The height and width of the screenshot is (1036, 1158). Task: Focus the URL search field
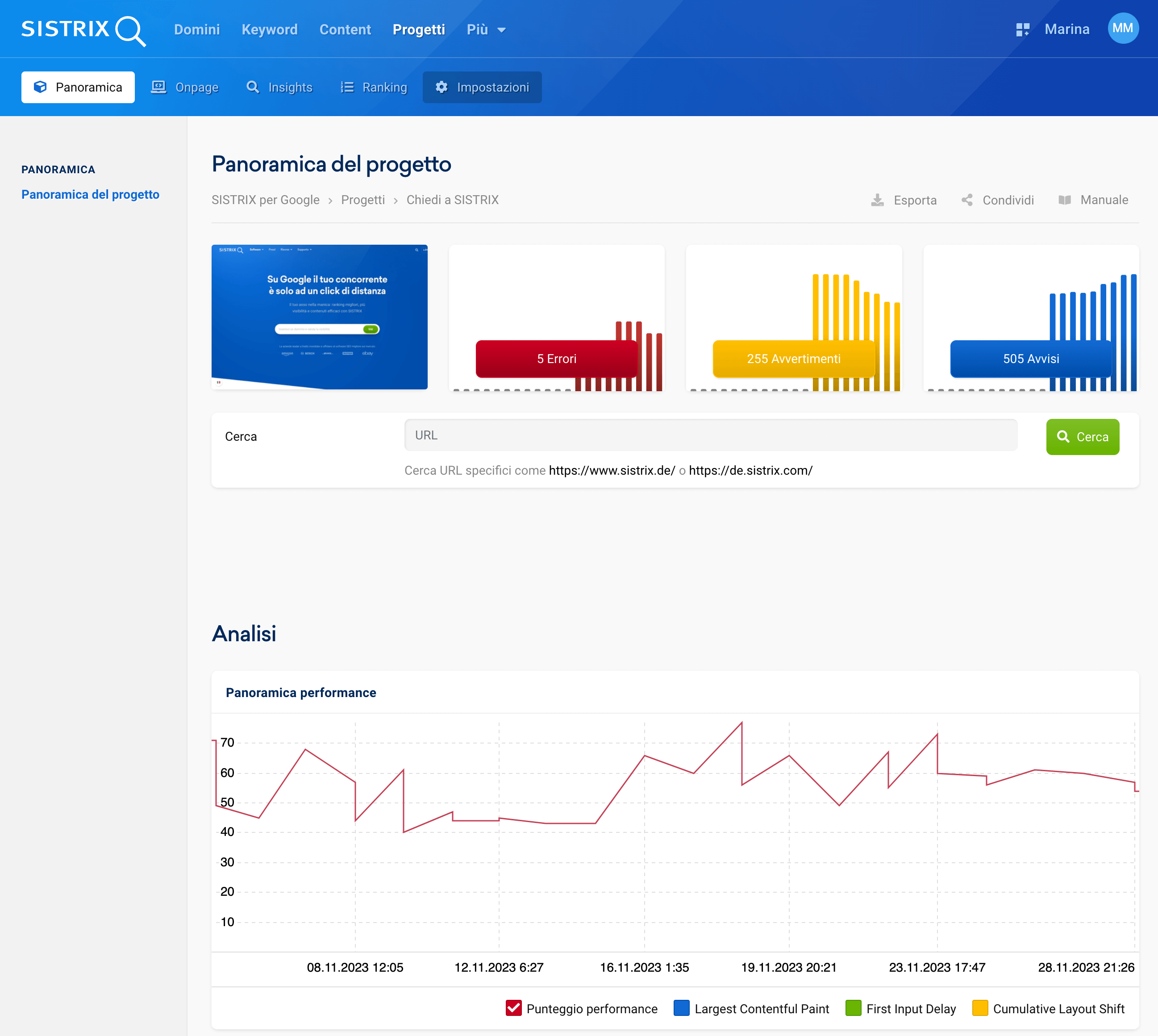click(x=711, y=435)
